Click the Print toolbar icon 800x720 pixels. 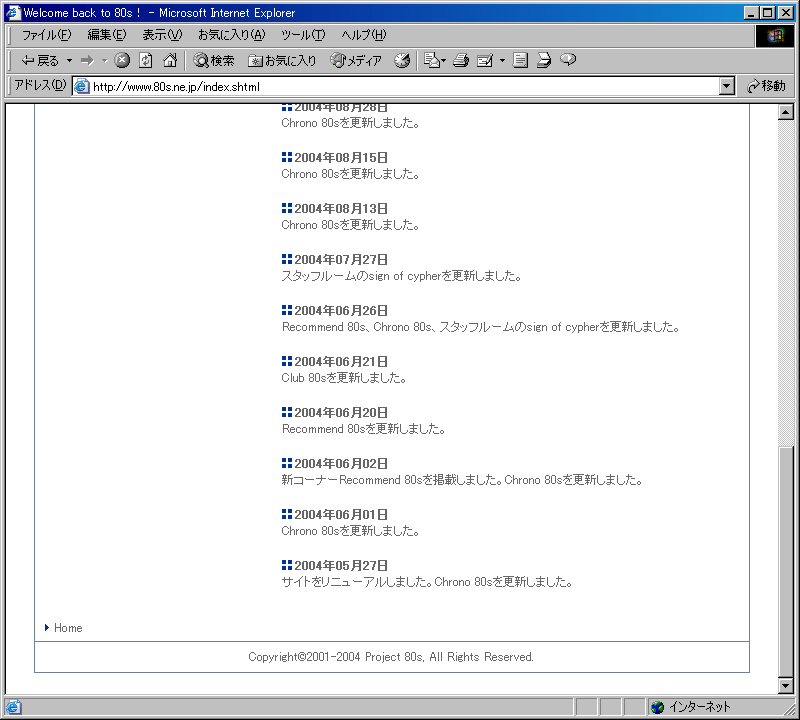pos(461,61)
